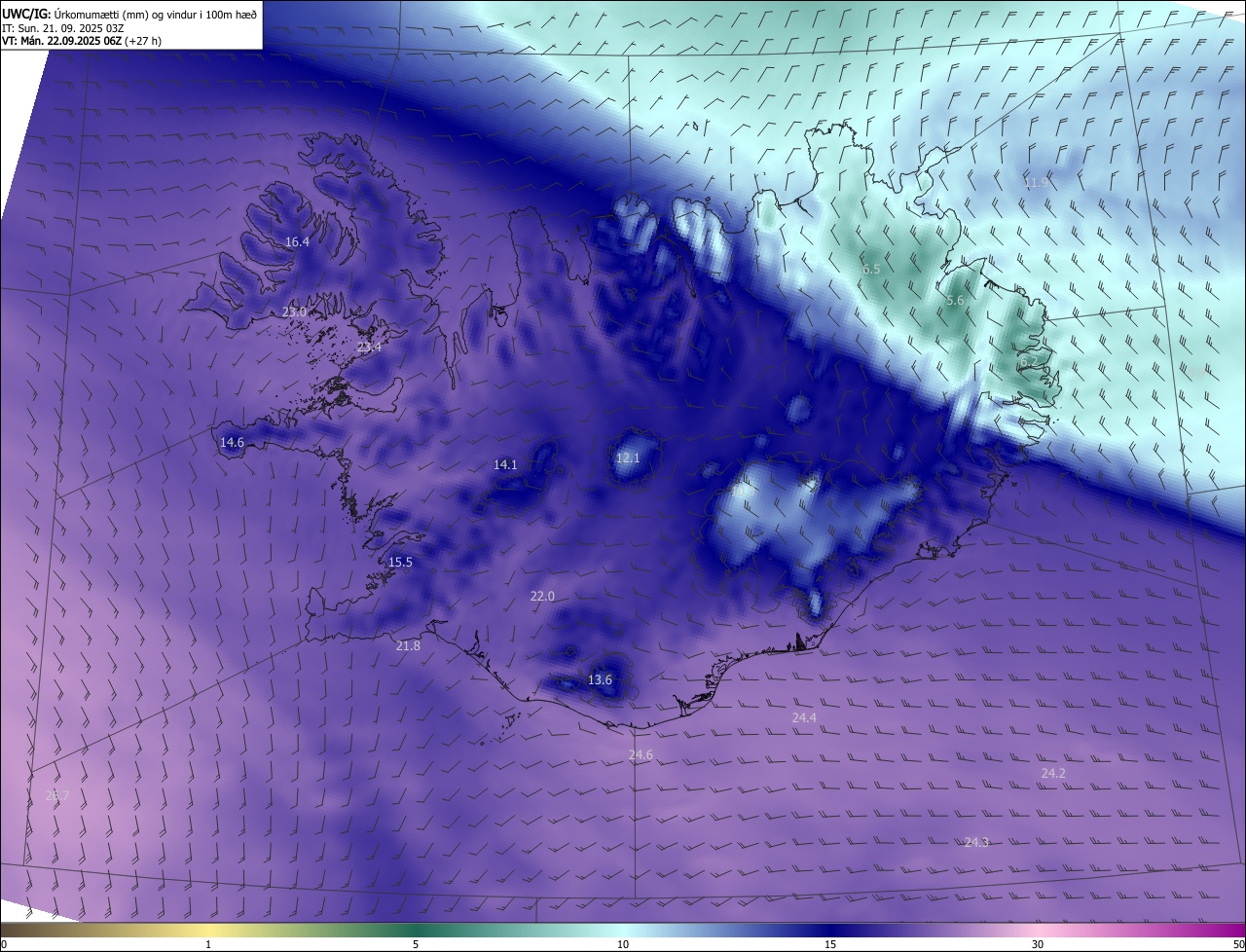Click the 'IT: Sun. 21. 09. 2025 03Z' line
Screen dimensions: 1246x952
(x=62, y=27)
